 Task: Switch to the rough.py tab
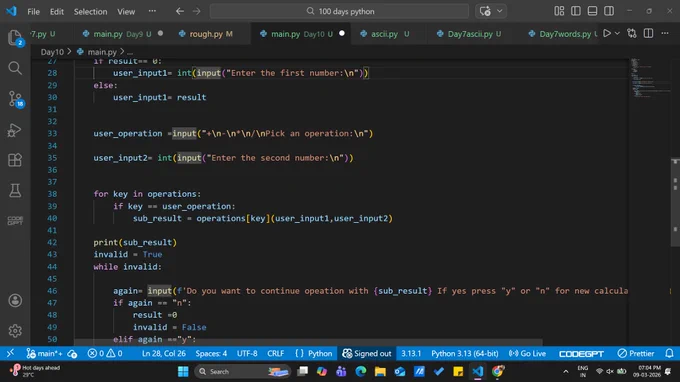coord(211,34)
